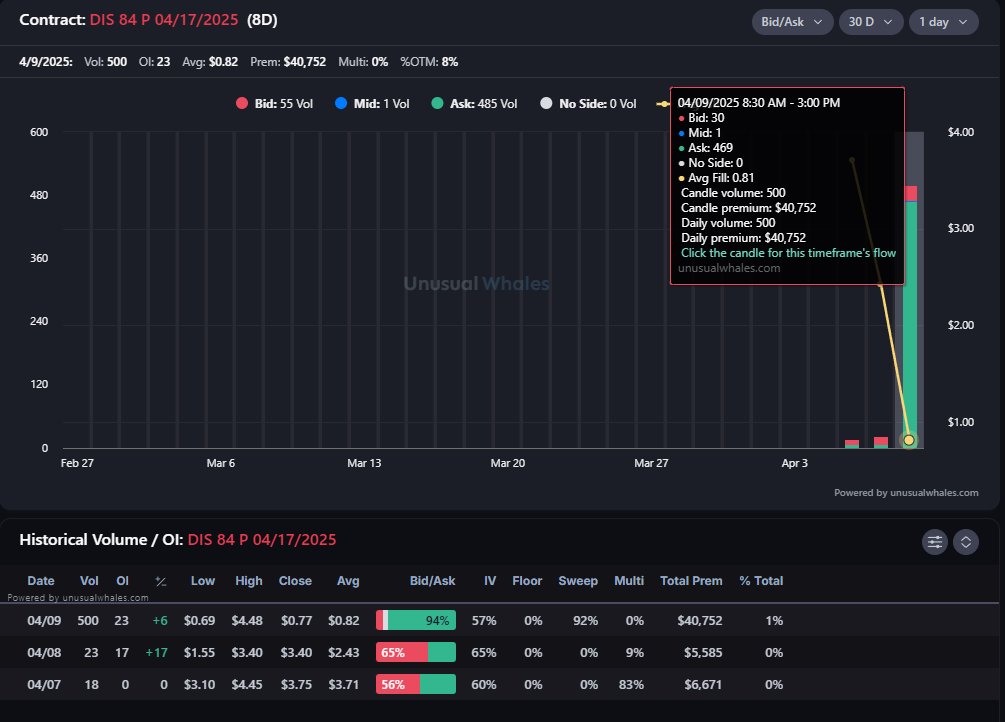
Task: Sort table by IV column
Action: pyautogui.click(x=490, y=581)
